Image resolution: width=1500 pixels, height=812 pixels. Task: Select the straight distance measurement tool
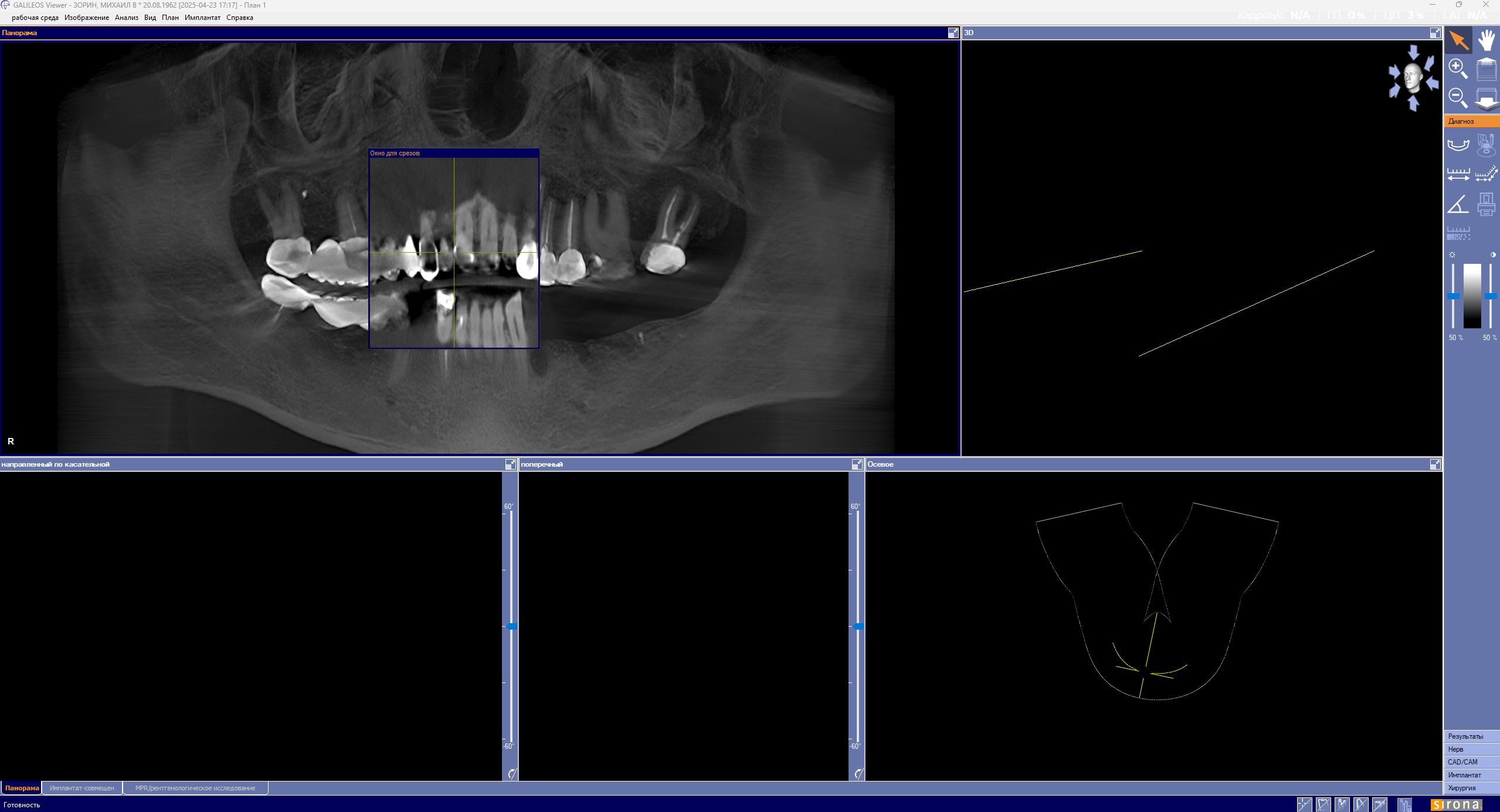[1458, 174]
